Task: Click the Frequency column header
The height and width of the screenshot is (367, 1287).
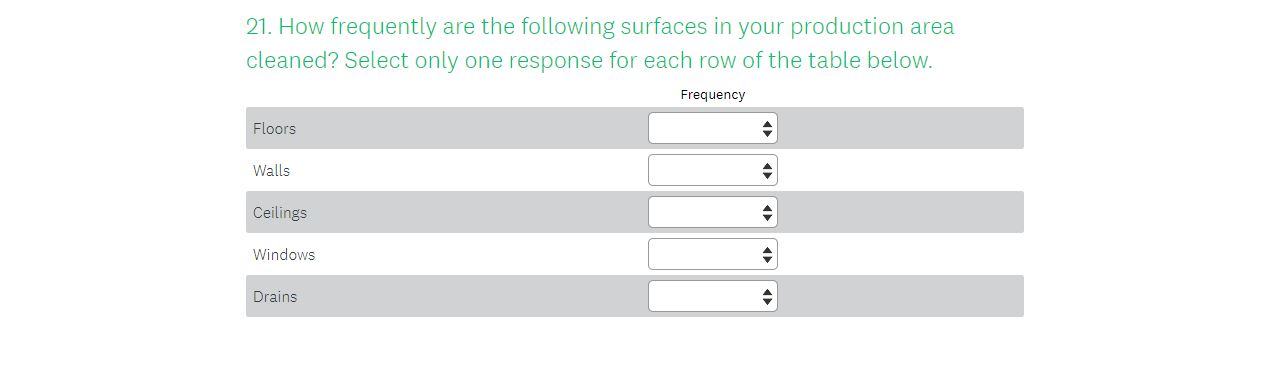Action: click(x=712, y=94)
